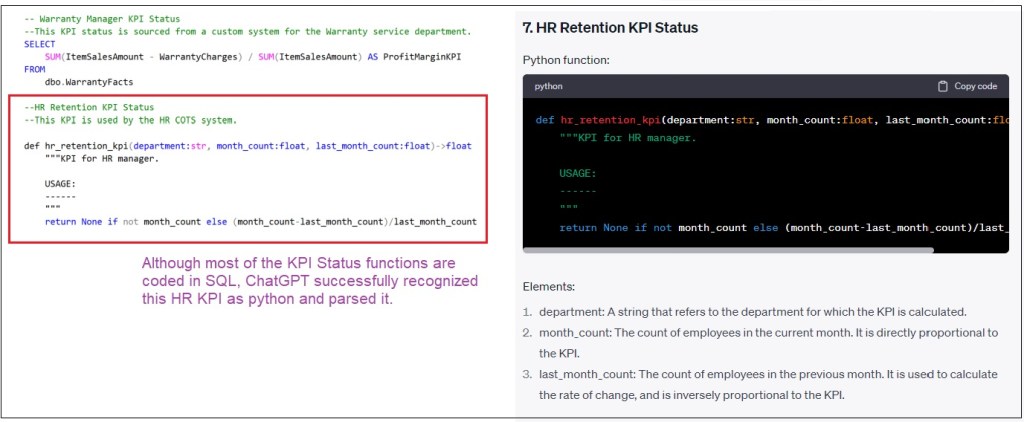
Task: Click the clipboard icon beside Copy code
Action: point(942,86)
